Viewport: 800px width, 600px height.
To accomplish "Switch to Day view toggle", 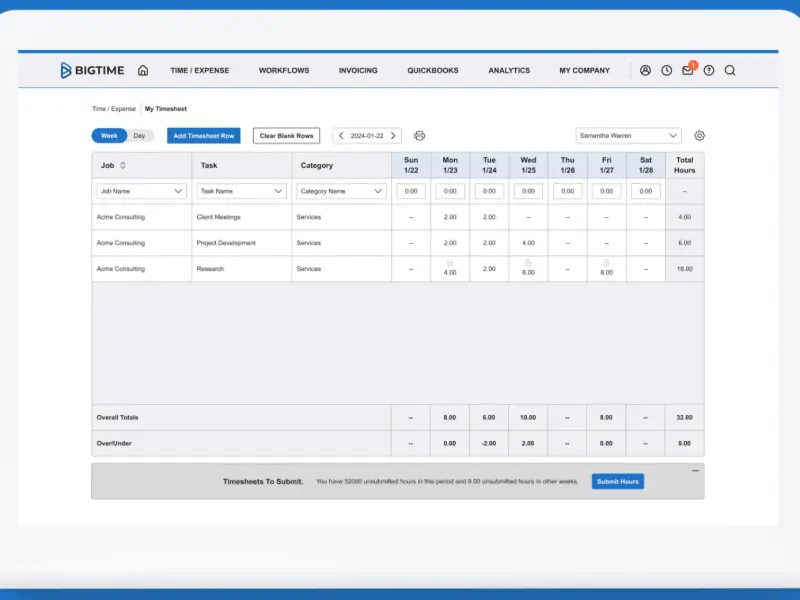I will pos(139,136).
